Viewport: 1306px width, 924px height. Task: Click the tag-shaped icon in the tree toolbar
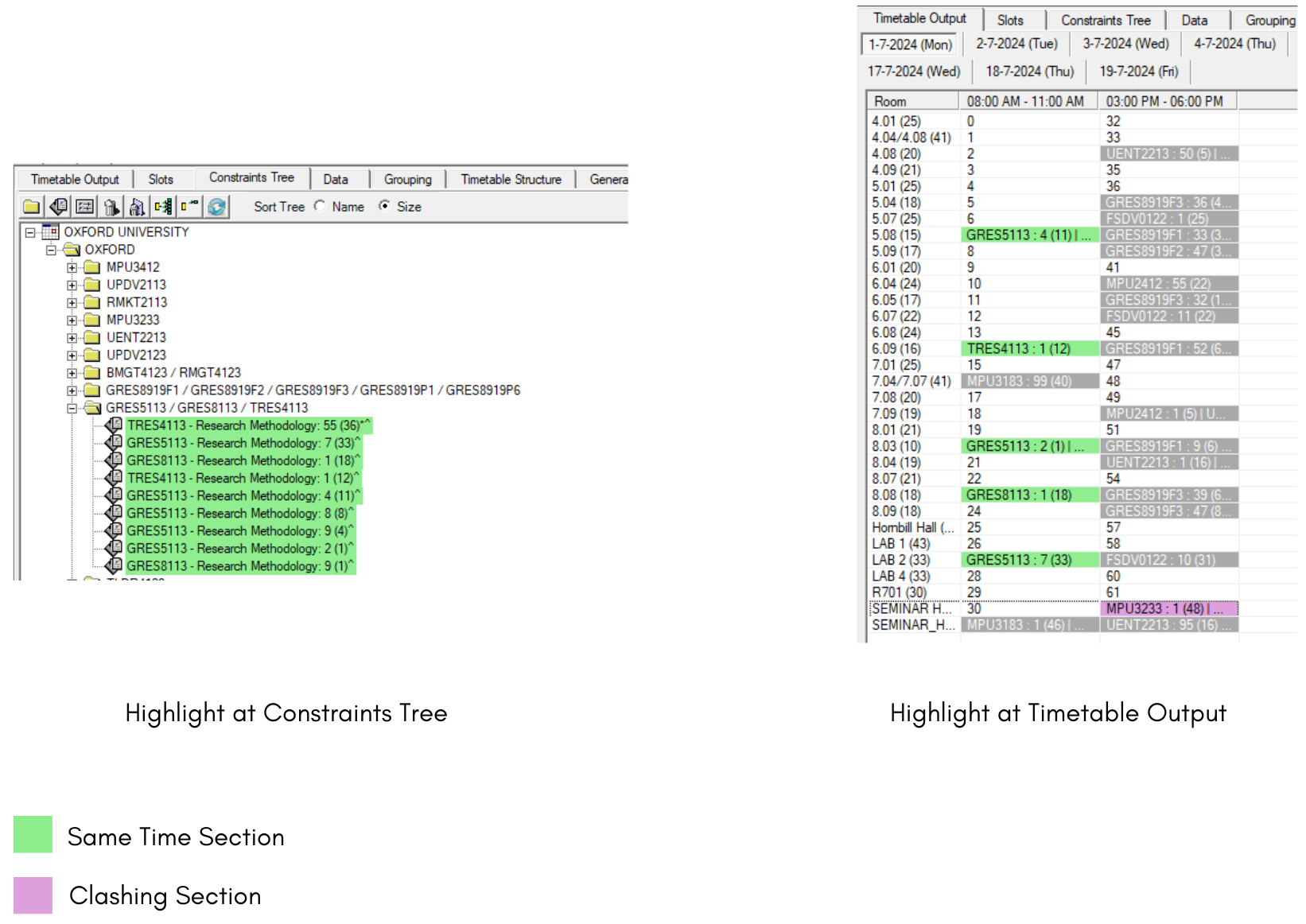(x=58, y=207)
